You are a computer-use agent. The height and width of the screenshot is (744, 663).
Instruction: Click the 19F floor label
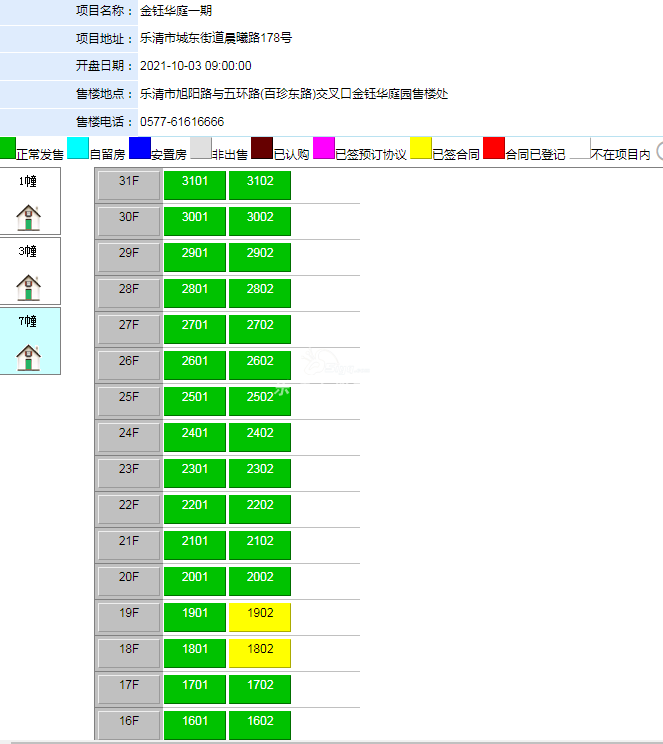pos(129,618)
